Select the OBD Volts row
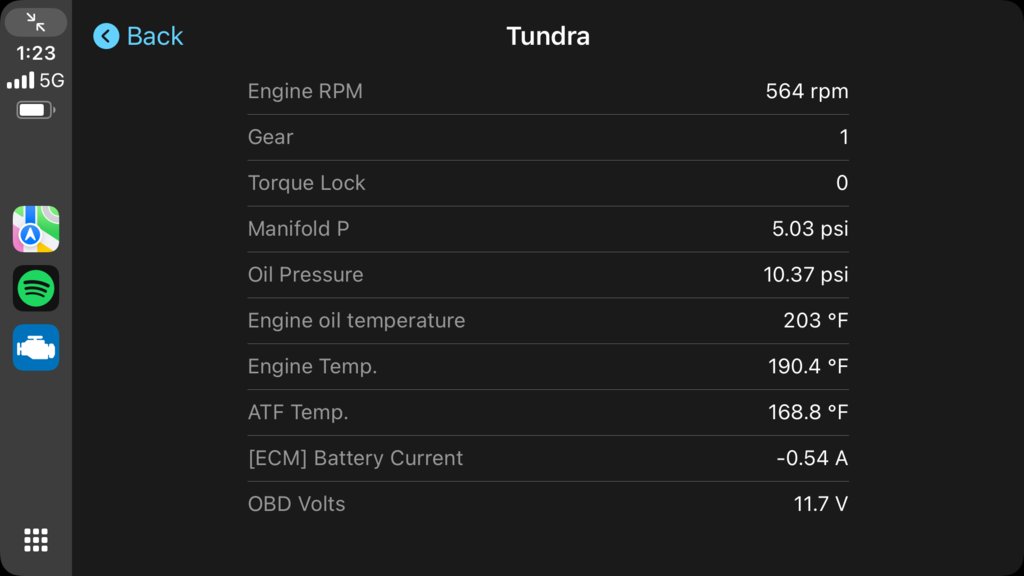This screenshot has width=1024, height=576. coord(548,504)
